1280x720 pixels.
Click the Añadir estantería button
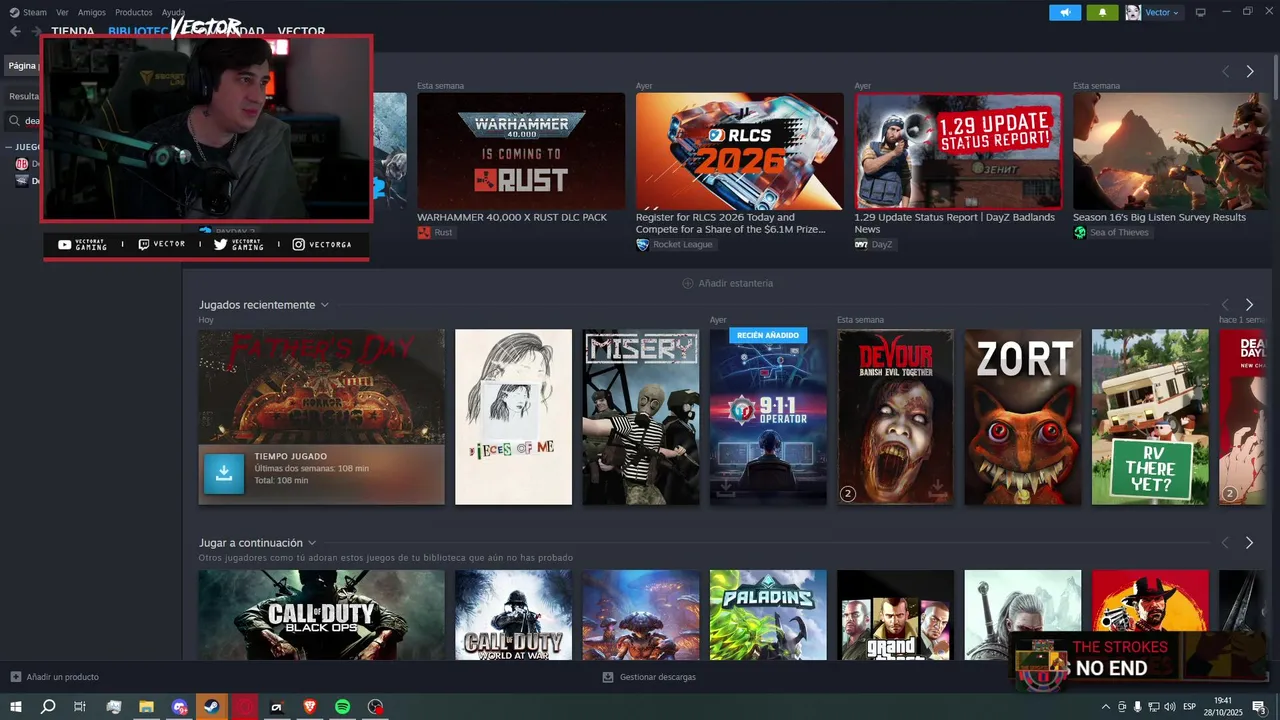728,283
